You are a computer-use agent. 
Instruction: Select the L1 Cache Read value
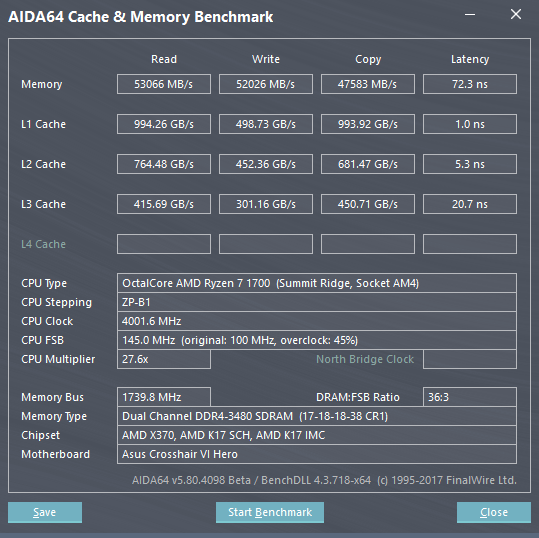(x=164, y=124)
